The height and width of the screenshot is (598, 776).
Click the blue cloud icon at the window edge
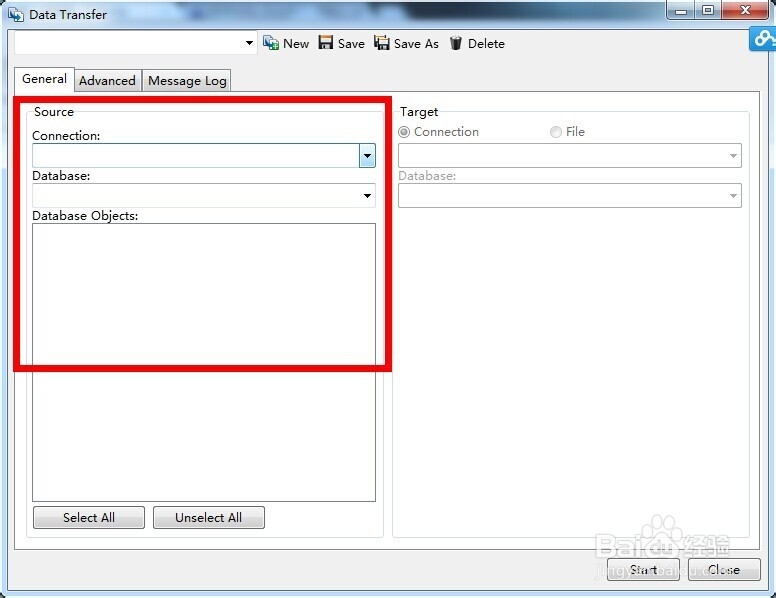point(763,39)
